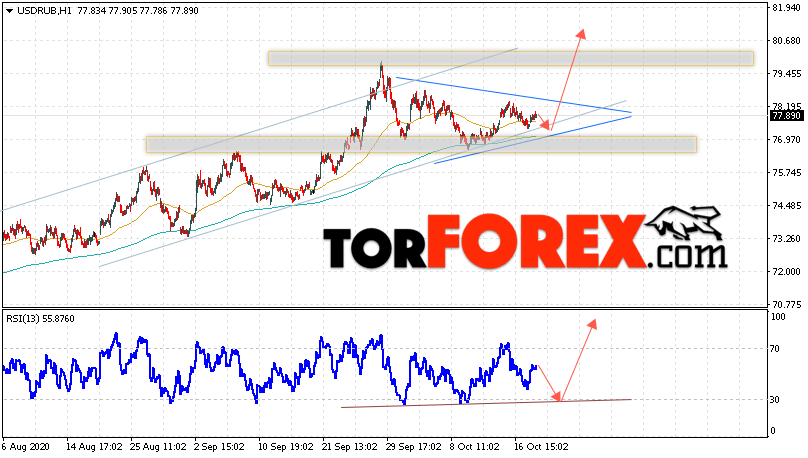Click the 8 Oct 11:02 time label
The height and width of the screenshot is (458, 808).
coord(475,446)
